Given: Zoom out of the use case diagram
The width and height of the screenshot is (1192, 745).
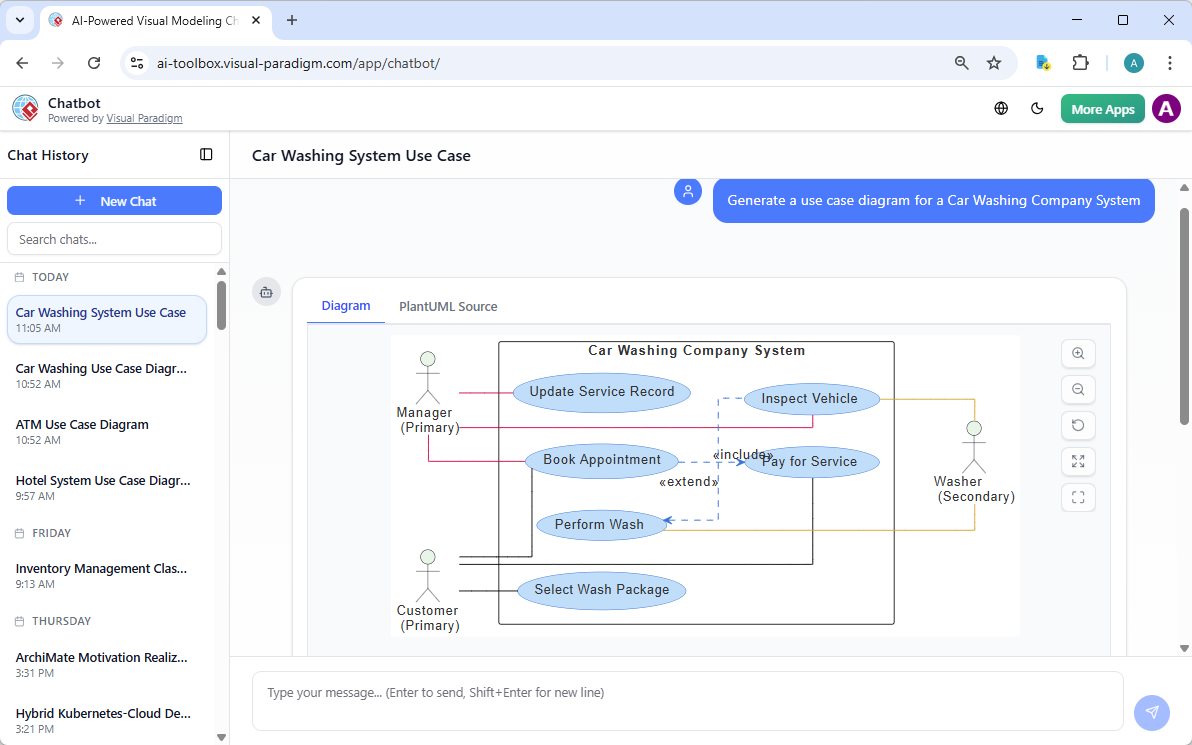Looking at the screenshot, I should [1078, 389].
